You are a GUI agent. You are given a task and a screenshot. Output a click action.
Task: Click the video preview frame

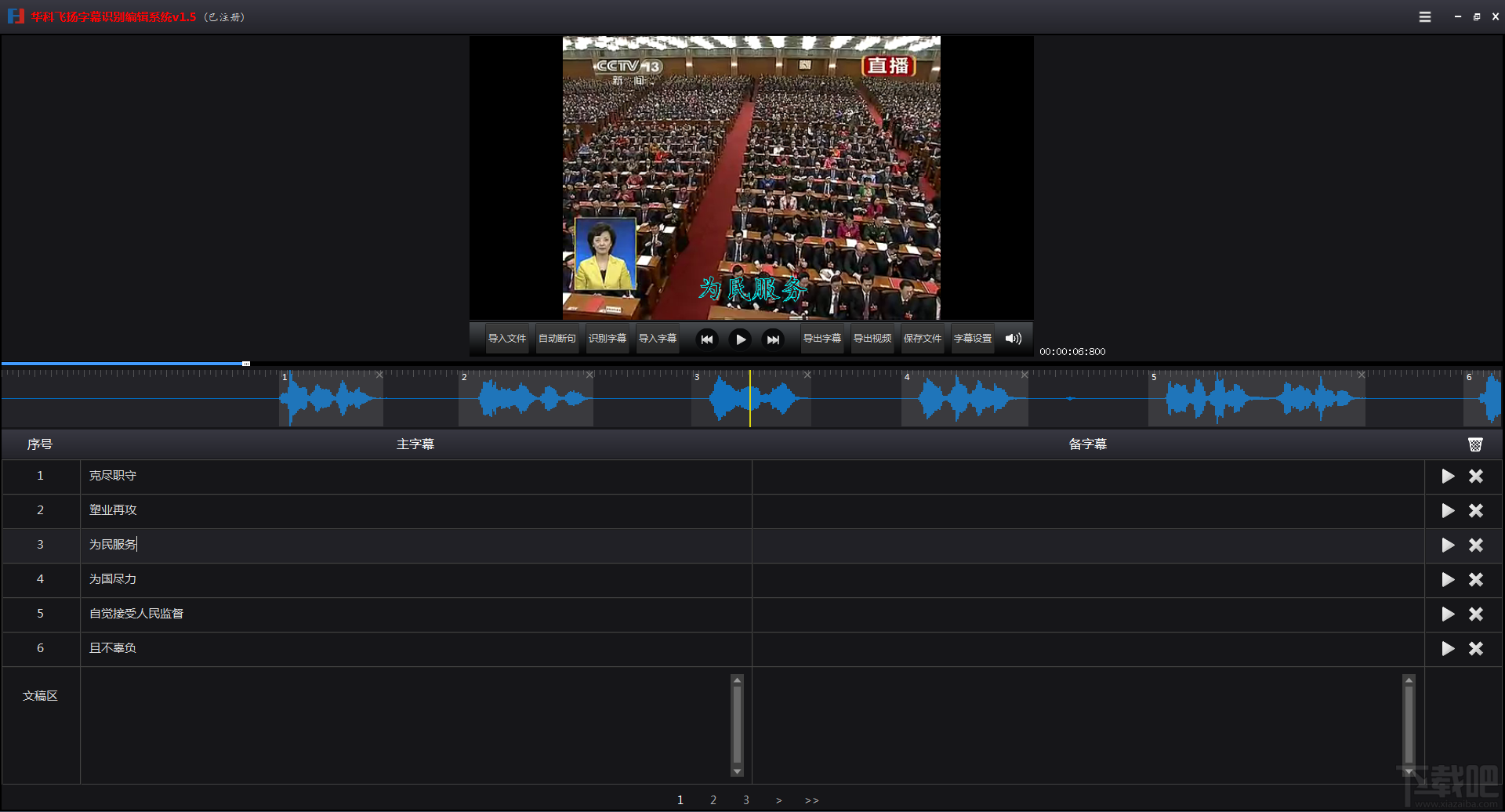point(751,178)
